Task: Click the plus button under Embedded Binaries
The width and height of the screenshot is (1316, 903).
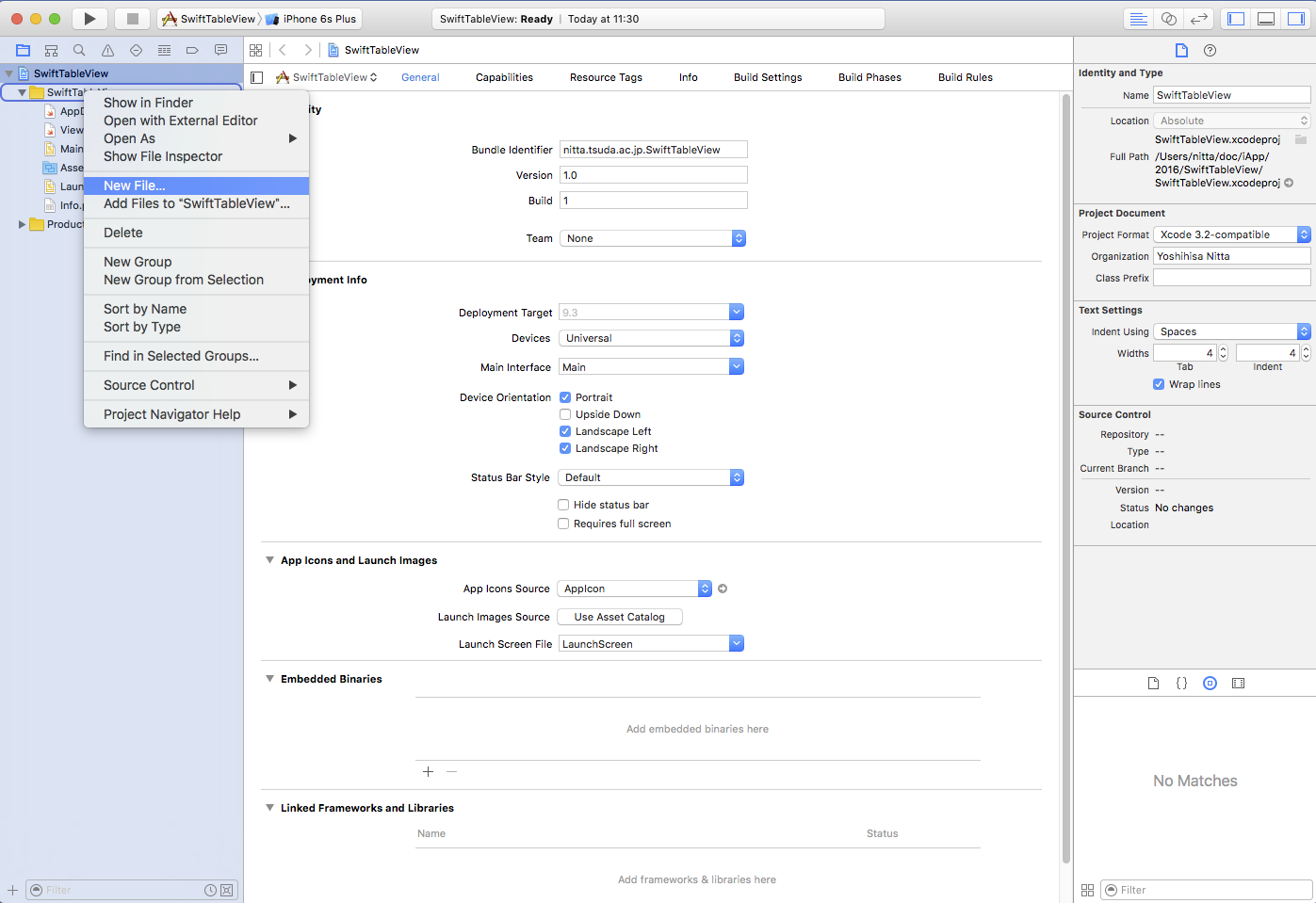Action: tap(428, 771)
